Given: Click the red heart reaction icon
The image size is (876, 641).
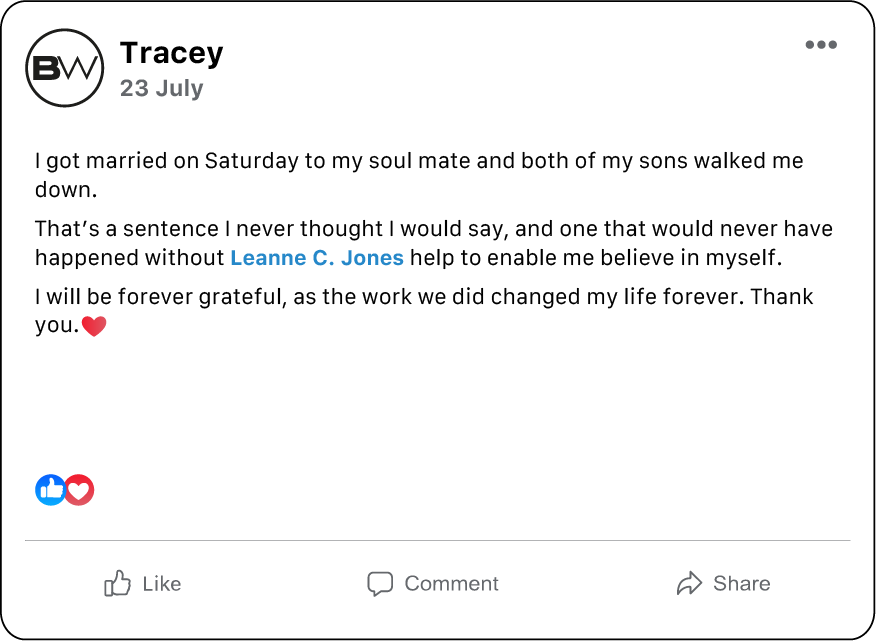Looking at the screenshot, I should point(80,489).
